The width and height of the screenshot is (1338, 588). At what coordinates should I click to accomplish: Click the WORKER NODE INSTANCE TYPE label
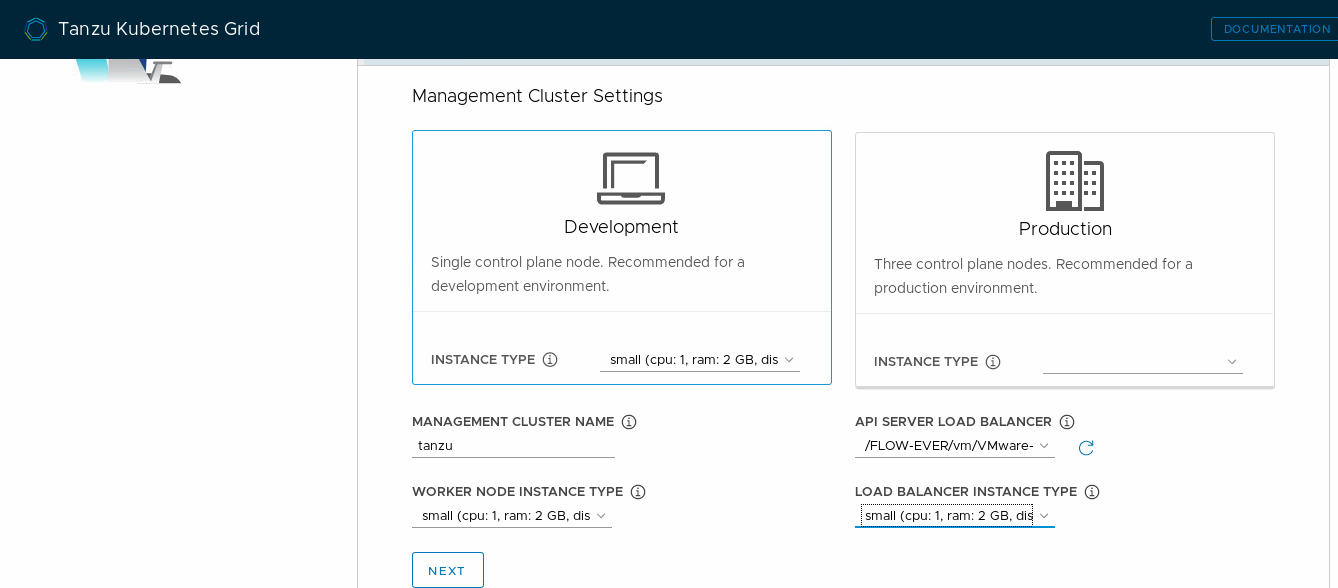(517, 492)
